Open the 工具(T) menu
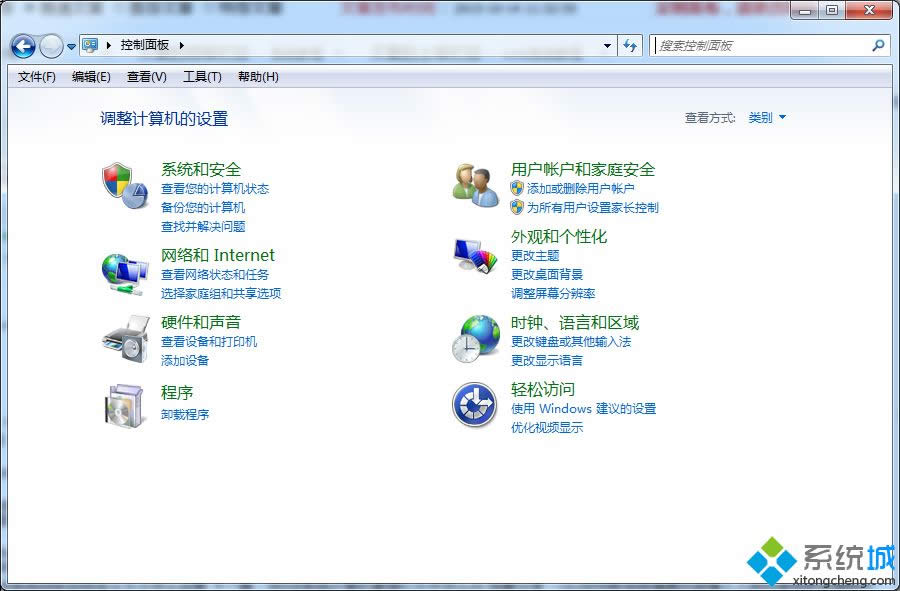This screenshot has width=900, height=591. pos(202,77)
